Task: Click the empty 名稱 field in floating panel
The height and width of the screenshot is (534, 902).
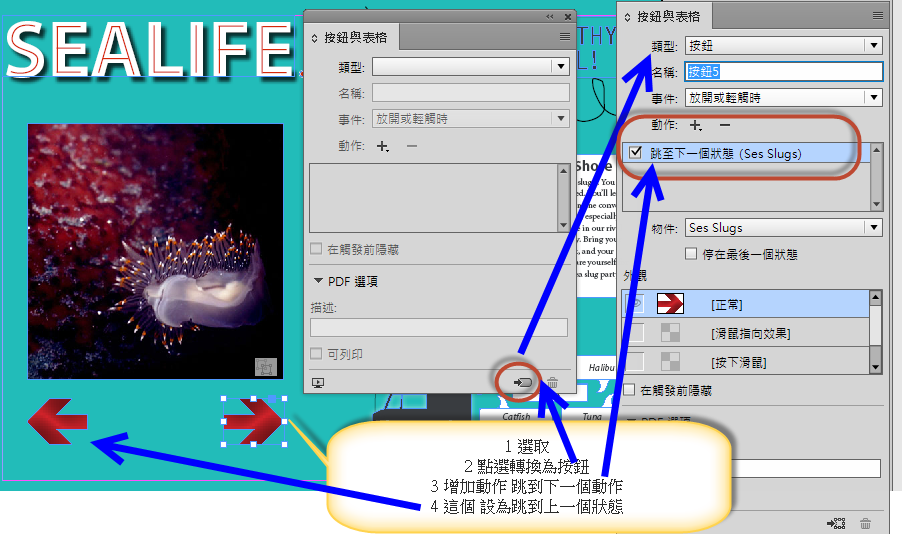Action: (471, 93)
